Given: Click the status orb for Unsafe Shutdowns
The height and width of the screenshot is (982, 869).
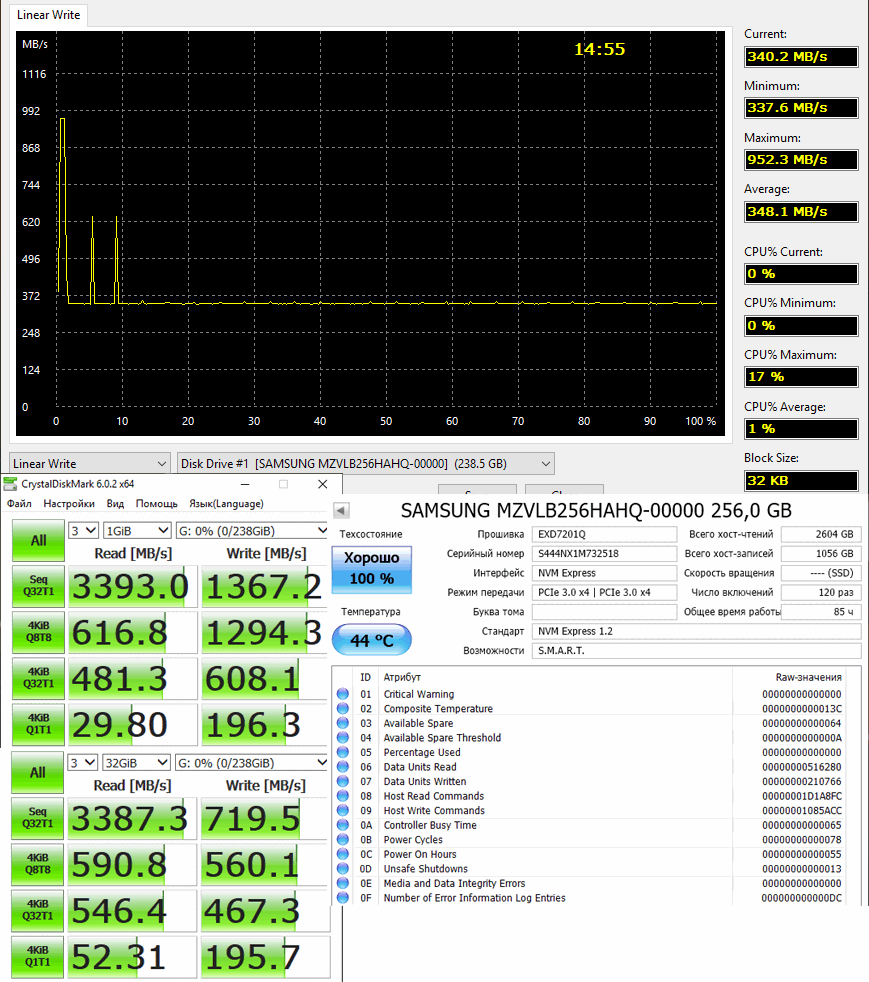Looking at the screenshot, I should [x=342, y=869].
